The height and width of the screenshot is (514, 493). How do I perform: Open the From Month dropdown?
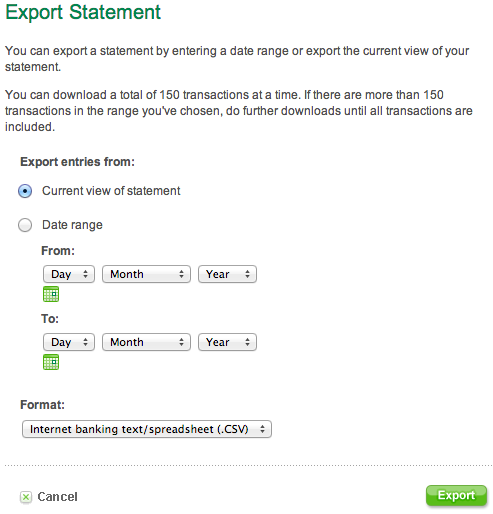coord(146,274)
